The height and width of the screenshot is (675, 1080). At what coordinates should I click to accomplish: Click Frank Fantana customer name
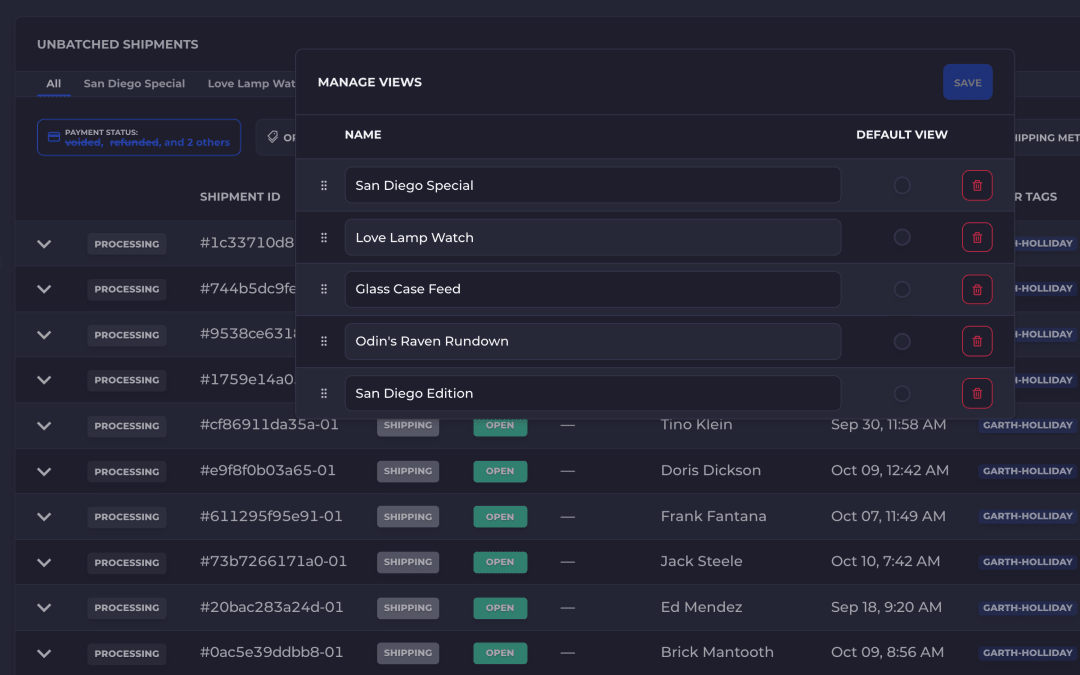click(x=714, y=516)
